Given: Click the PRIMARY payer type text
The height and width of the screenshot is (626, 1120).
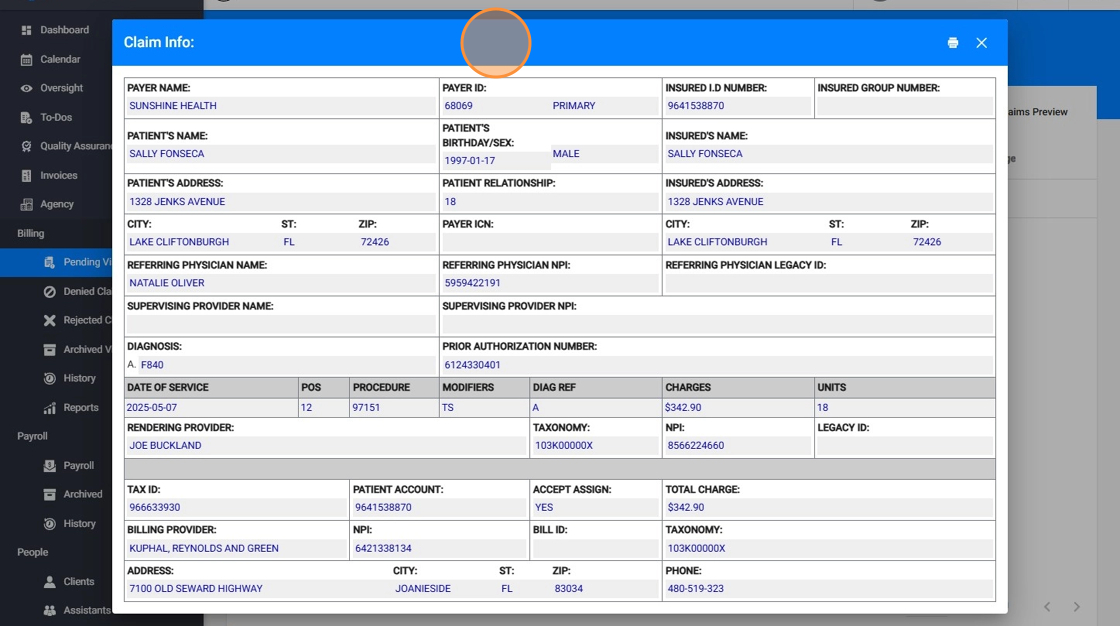Looking at the screenshot, I should point(574,106).
